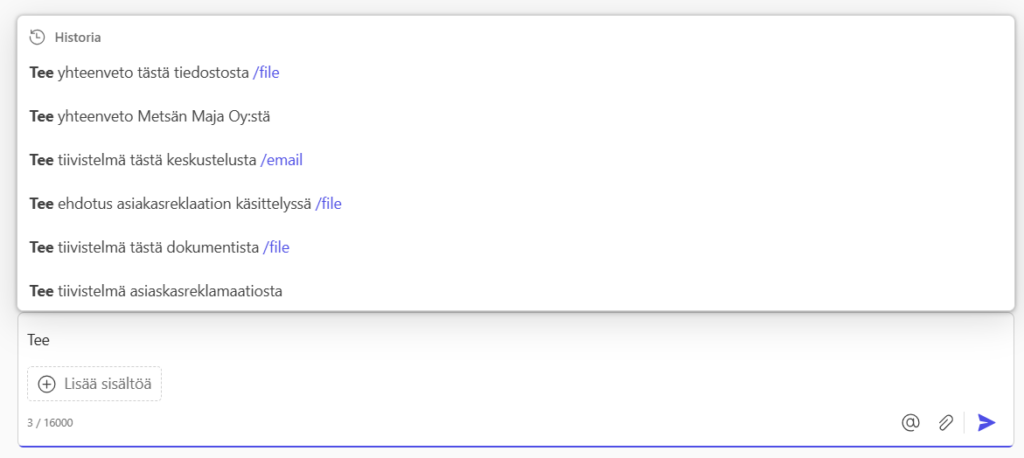Viewport: 1024px width, 458px height.
Task: Open the Lisää sisältöä button
Action: (94, 384)
